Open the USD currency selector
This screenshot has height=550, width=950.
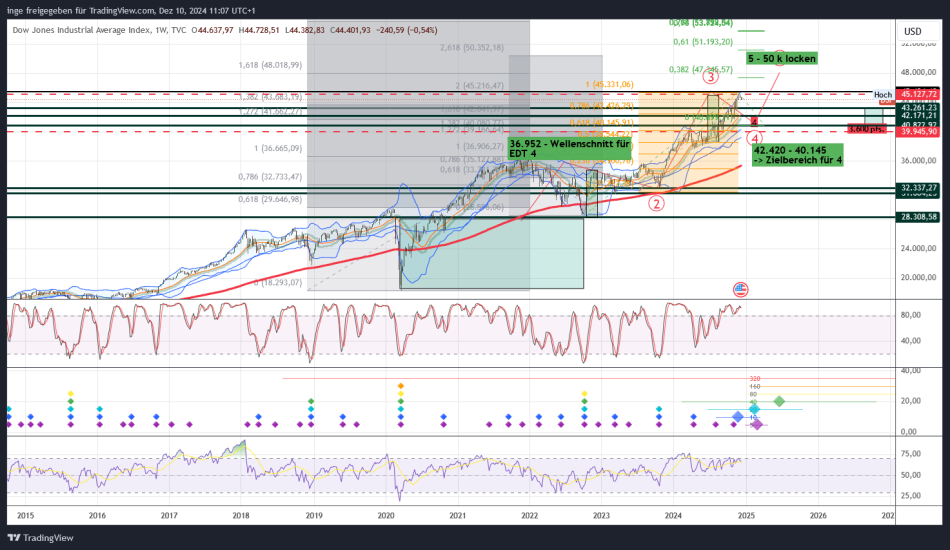point(912,31)
